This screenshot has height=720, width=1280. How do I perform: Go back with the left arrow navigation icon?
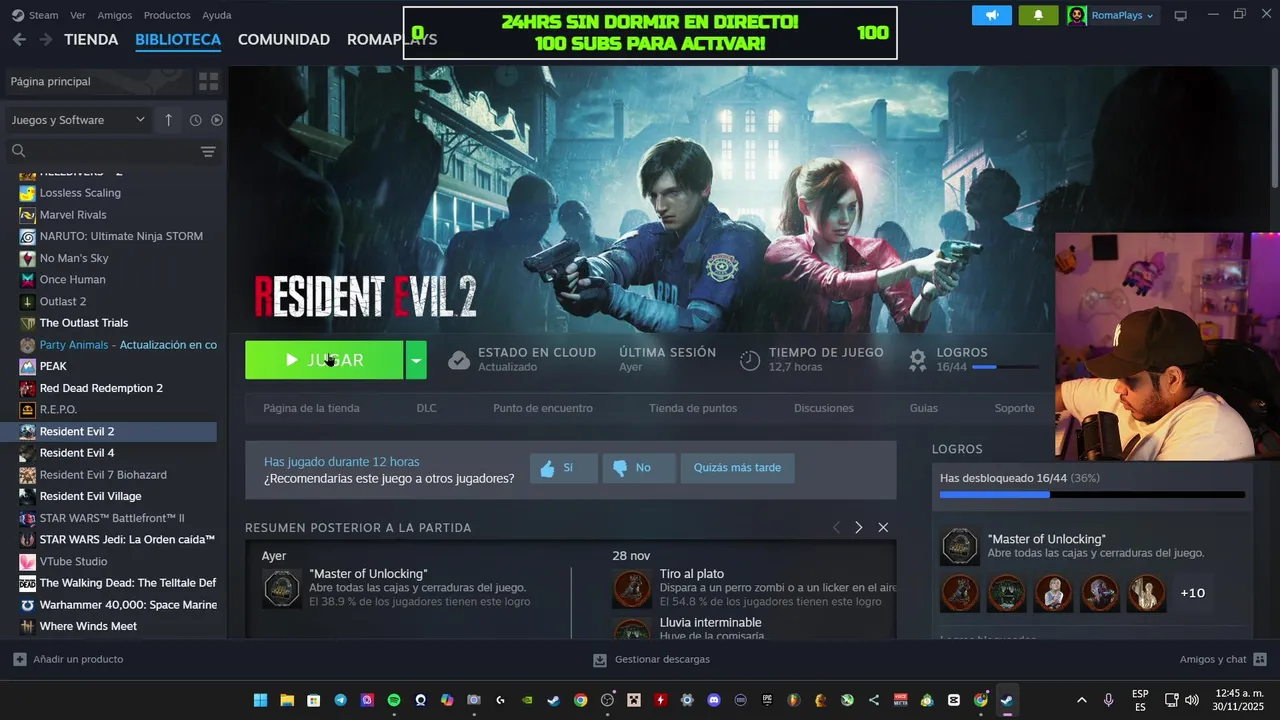tap(19, 39)
